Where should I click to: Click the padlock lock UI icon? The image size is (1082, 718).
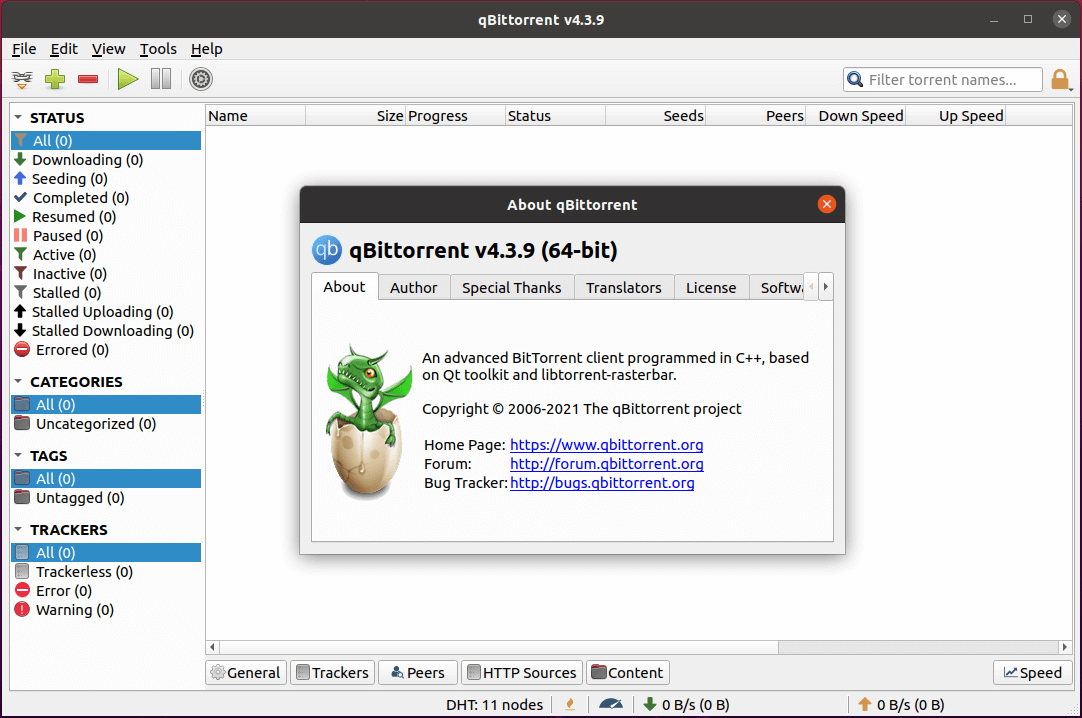pyautogui.click(x=1059, y=79)
